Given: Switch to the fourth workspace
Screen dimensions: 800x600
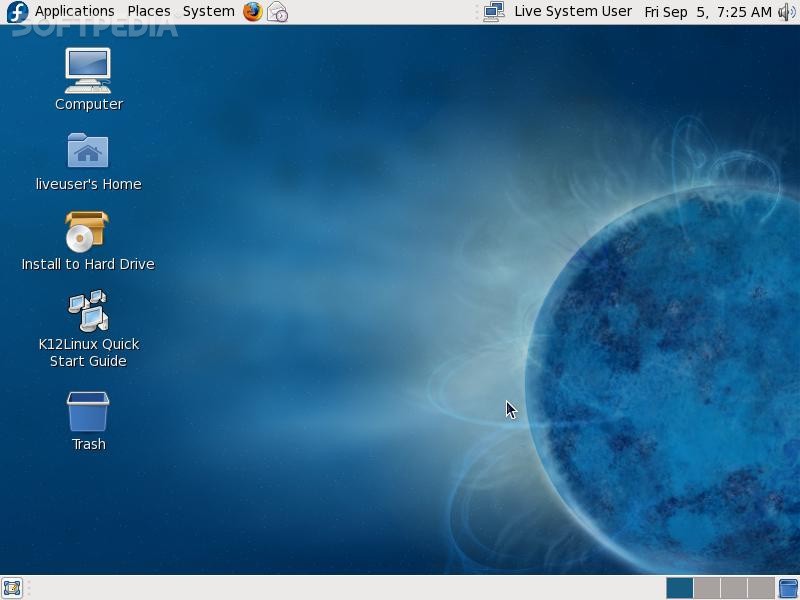Looking at the screenshot, I should click(761, 588).
